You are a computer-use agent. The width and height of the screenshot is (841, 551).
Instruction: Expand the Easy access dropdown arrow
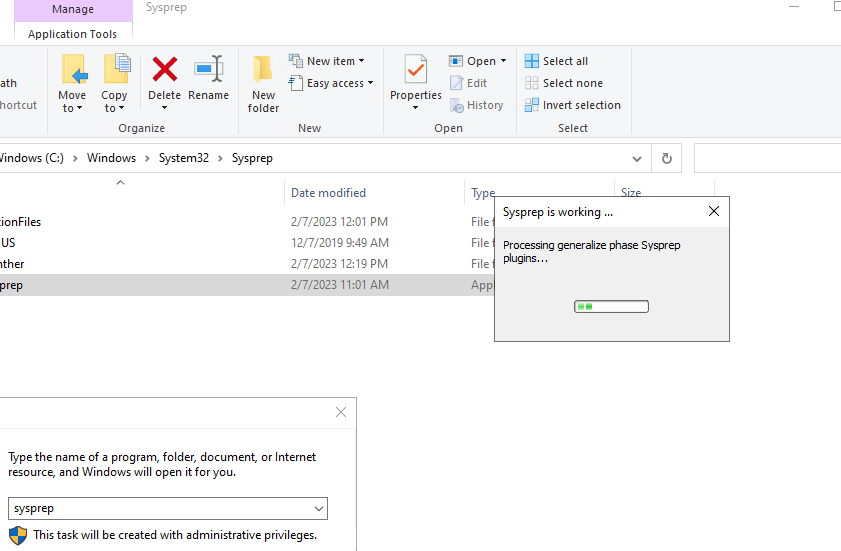point(370,83)
